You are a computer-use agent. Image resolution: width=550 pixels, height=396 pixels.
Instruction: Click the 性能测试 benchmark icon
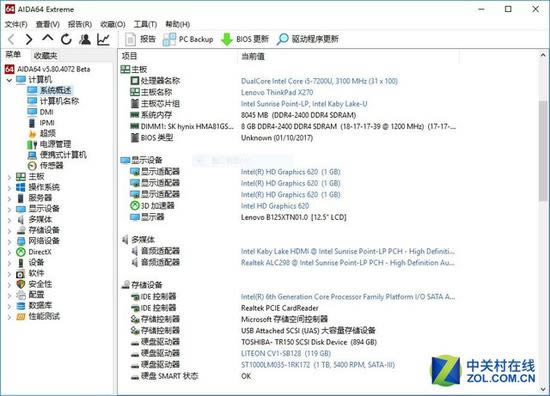(21, 316)
